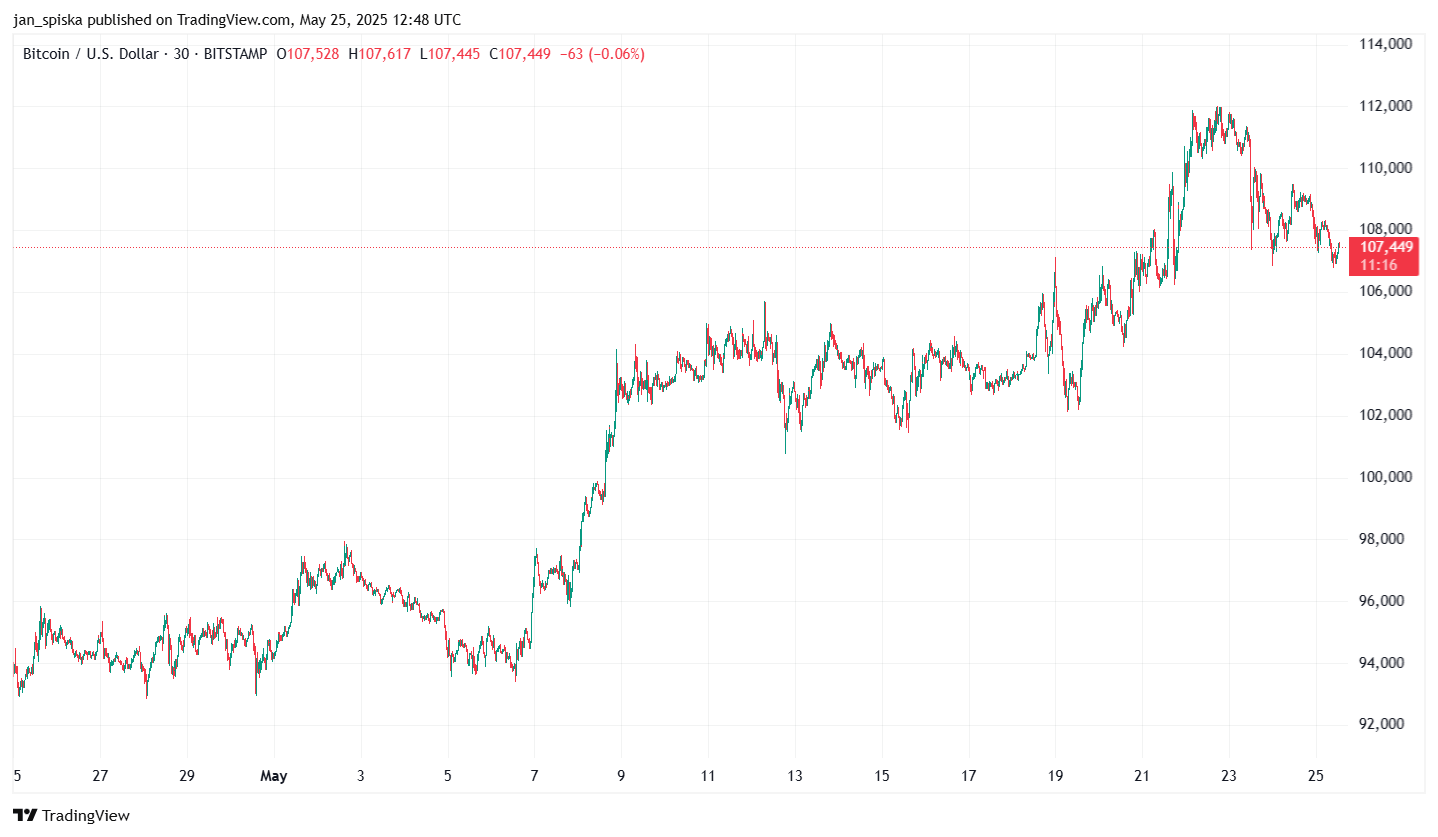
Task: Click the 29 date label on time axis
Action: (x=187, y=776)
